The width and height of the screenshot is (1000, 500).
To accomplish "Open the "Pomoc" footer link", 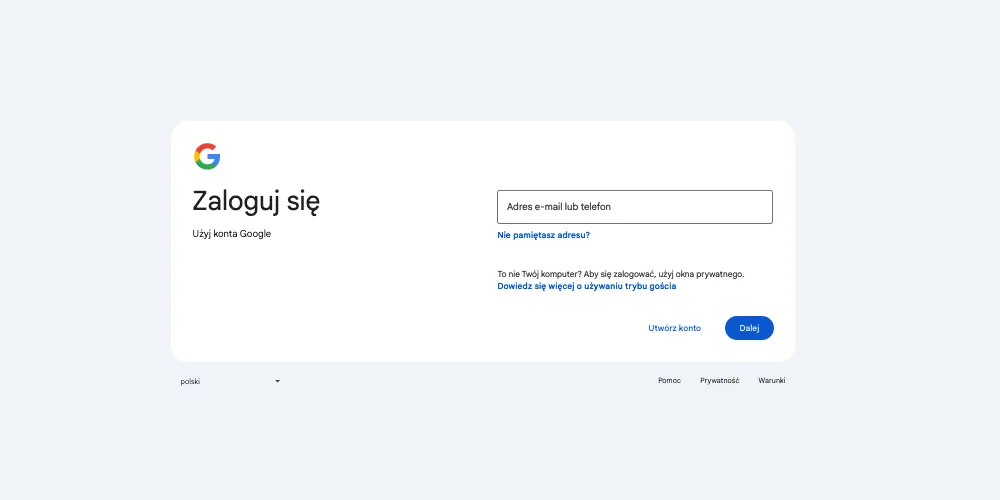I will point(669,380).
